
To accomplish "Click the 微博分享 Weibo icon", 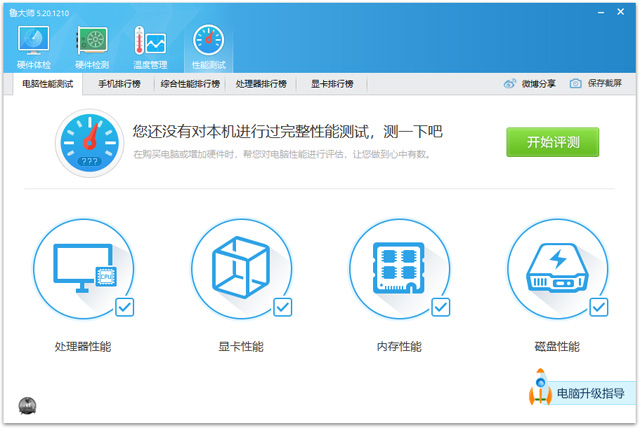I will point(510,84).
